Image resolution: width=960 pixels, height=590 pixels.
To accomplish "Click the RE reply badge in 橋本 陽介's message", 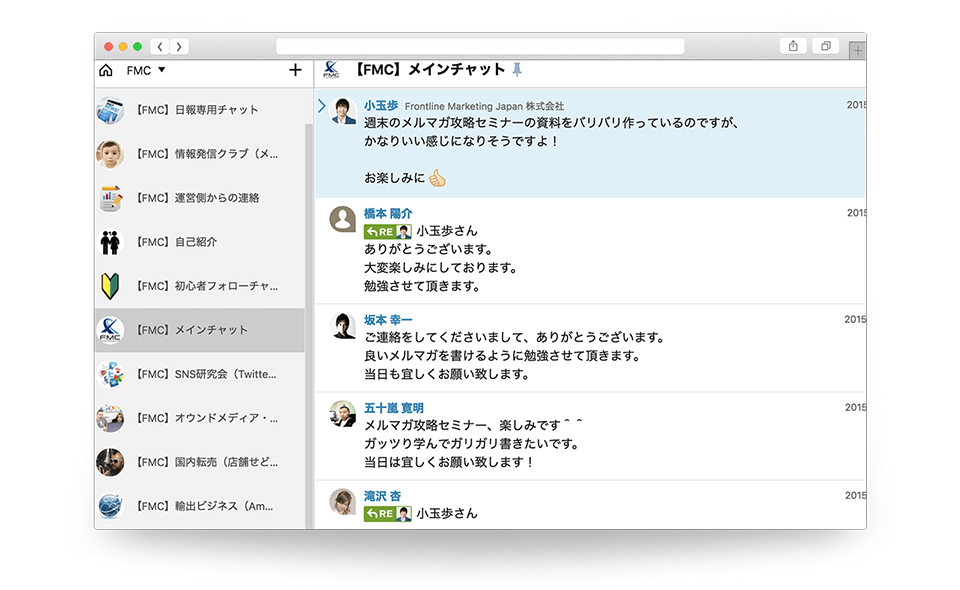I will click(x=379, y=231).
